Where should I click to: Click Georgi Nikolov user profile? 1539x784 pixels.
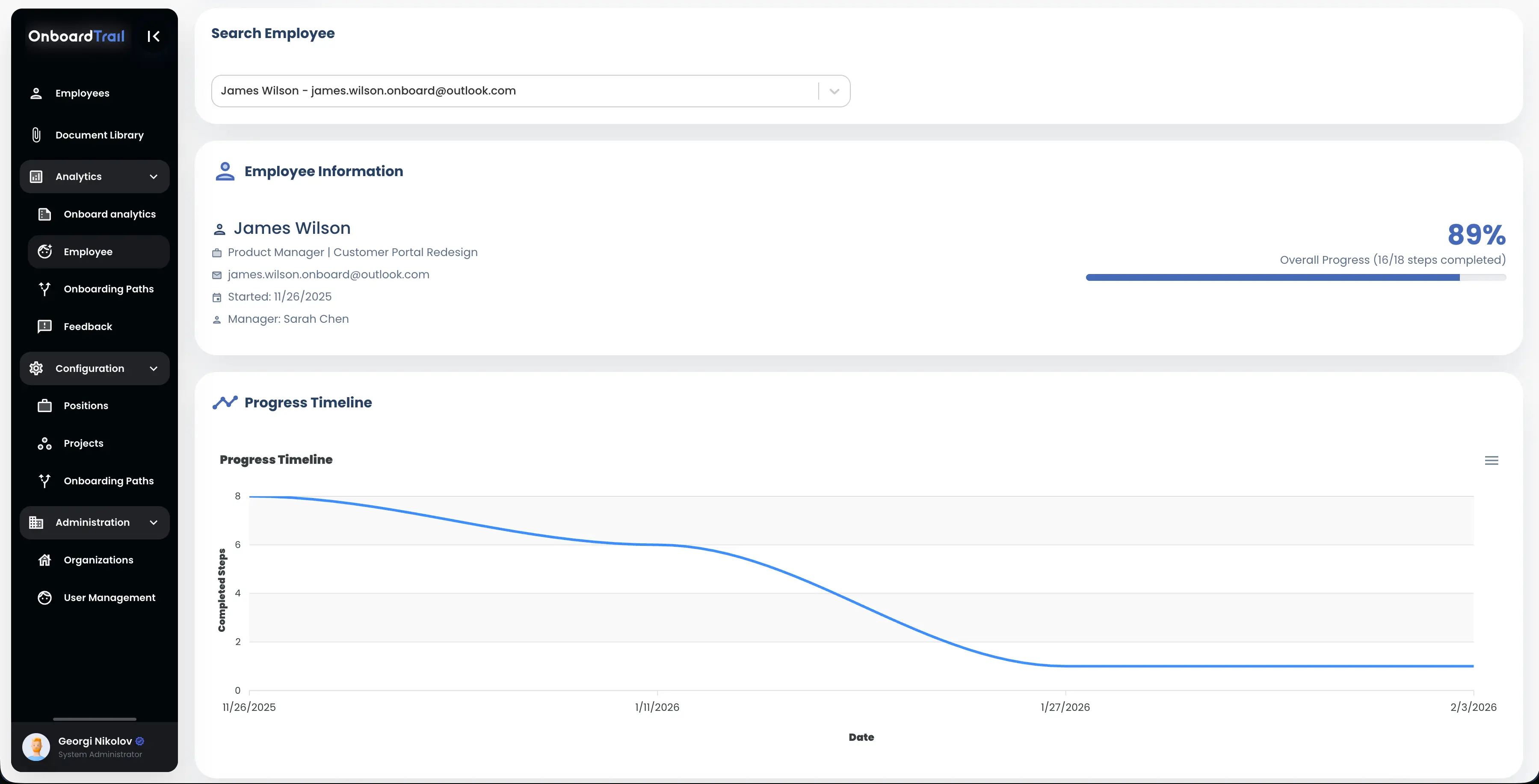coord(95,746)
